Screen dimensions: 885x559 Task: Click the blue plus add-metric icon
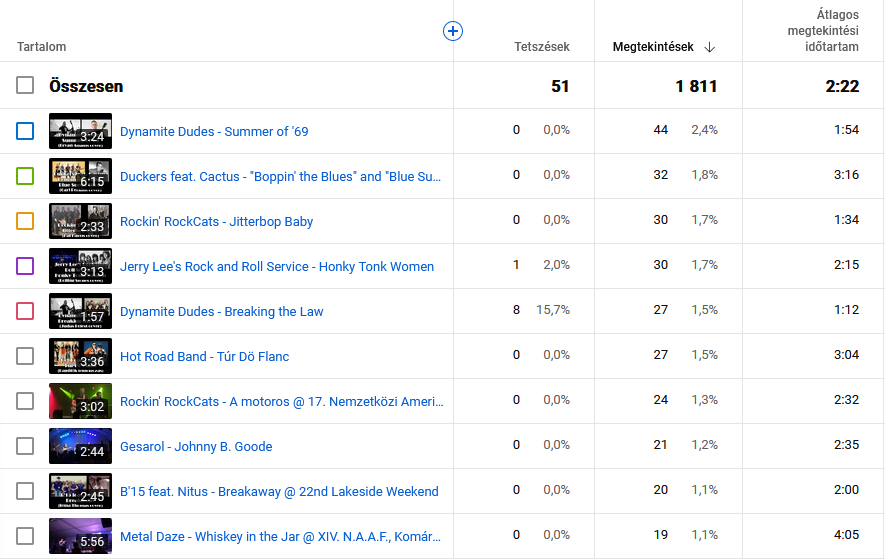pyautogui.click(x=453, y=32)
